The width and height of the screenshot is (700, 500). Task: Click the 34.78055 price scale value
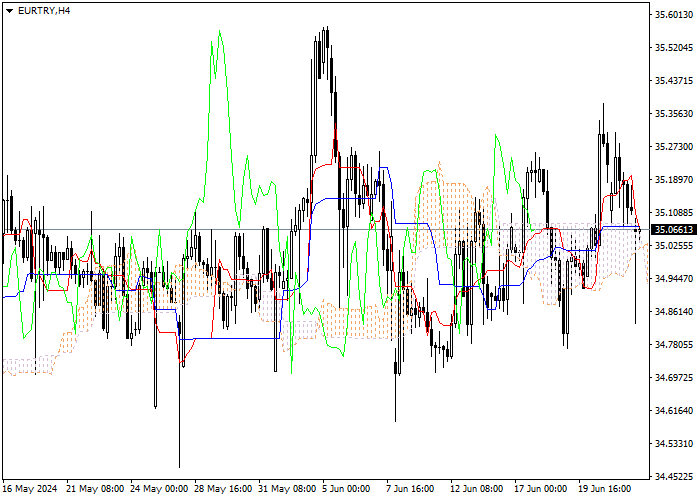click(x=674, y=345)
